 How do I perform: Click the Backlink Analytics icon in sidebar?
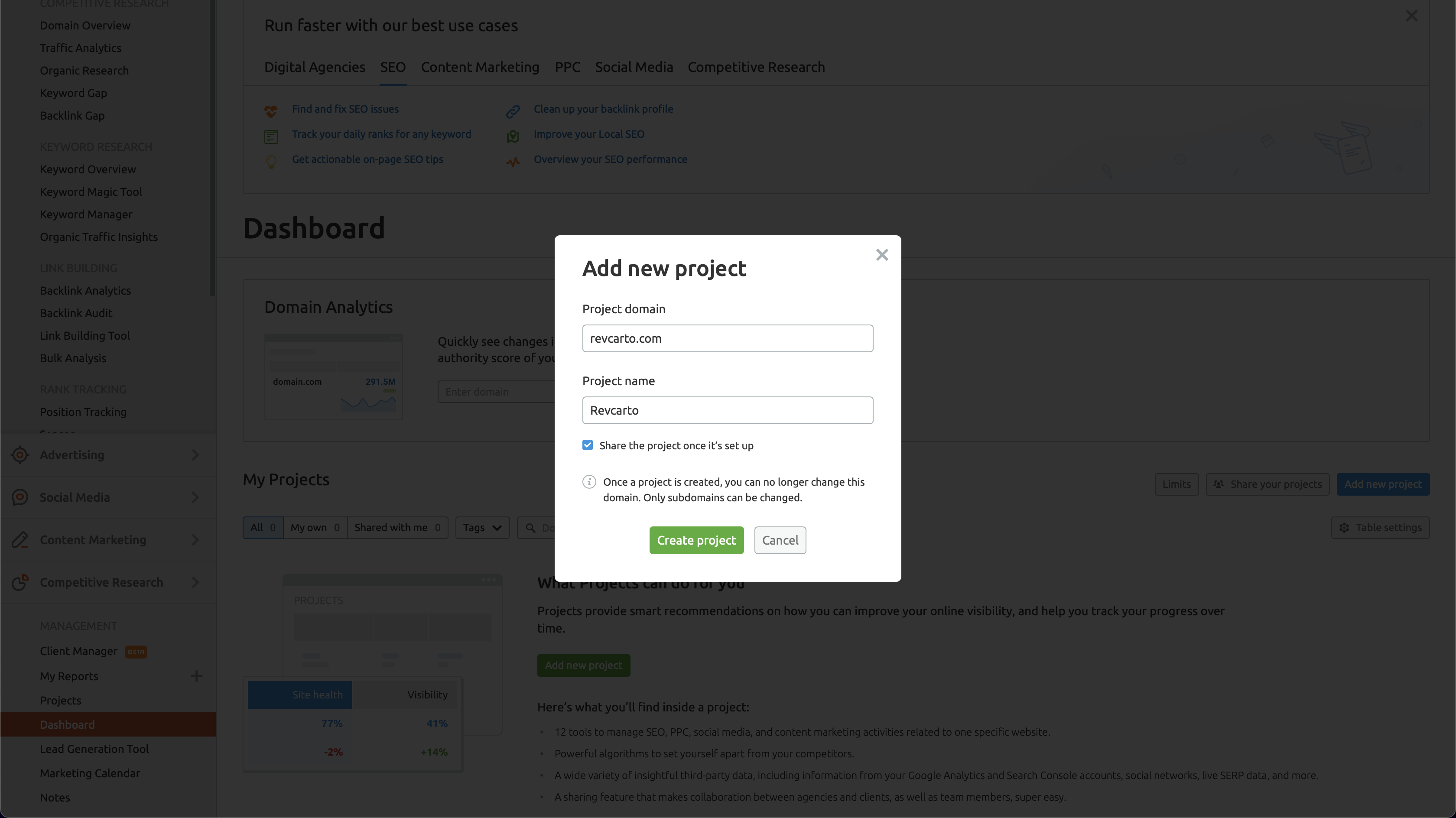85,290
